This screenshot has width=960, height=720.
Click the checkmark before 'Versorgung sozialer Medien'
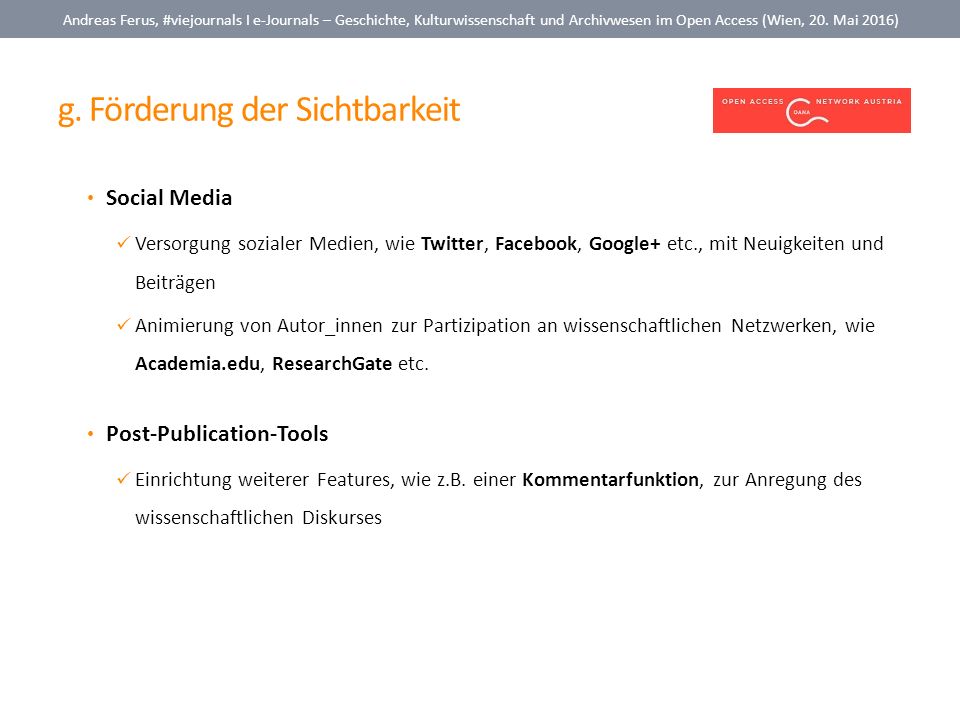(123, 242)
